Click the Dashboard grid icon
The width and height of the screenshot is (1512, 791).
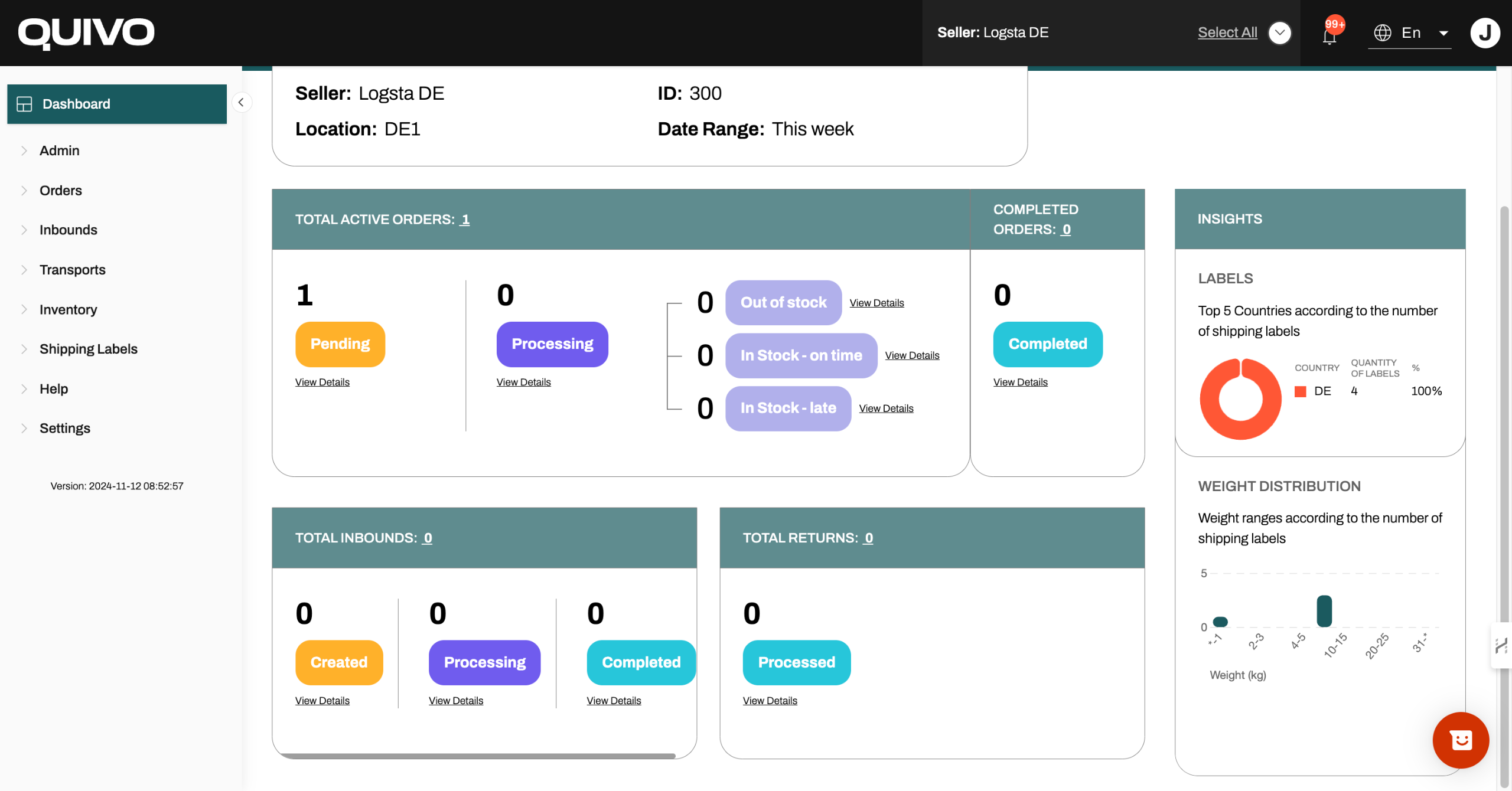24,104
